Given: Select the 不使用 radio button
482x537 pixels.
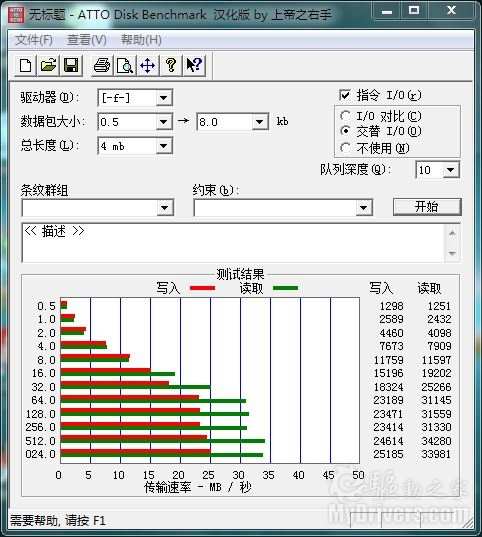Looking at the screenshot, I should [345, 148].
